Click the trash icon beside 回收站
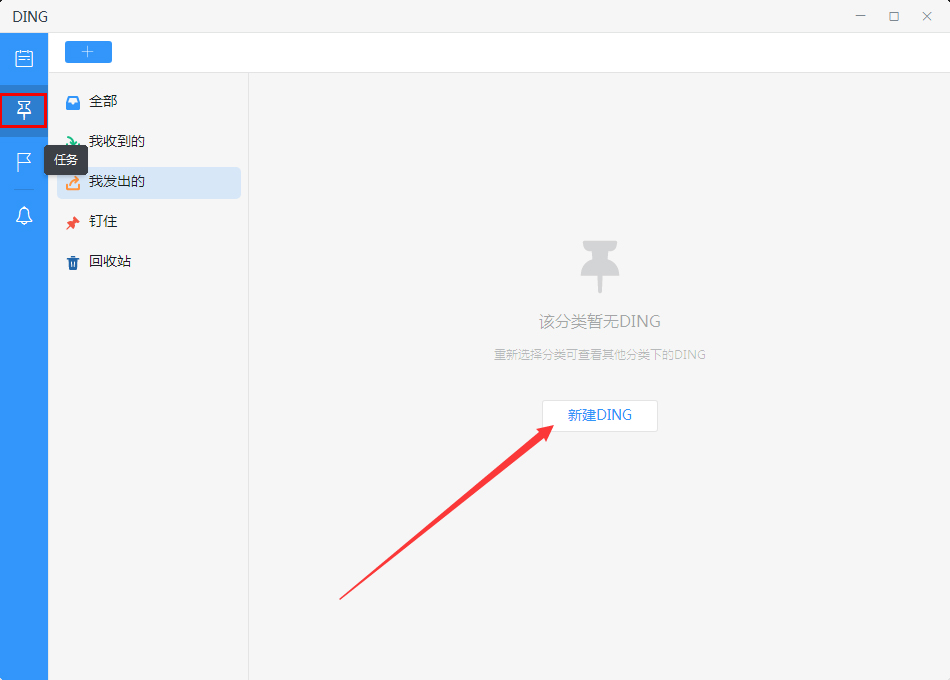Image resolution: width=950 pixels, height=680 pixels. tap(72, 261)
